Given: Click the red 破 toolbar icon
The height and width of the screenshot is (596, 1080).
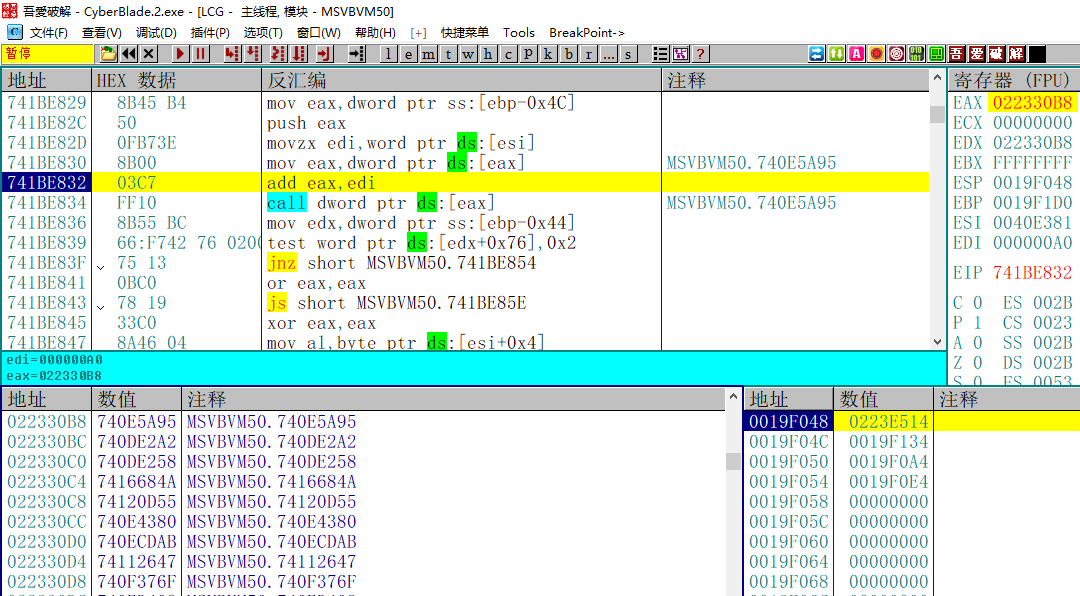Looking at the screenshot, I should click(996, 54).
